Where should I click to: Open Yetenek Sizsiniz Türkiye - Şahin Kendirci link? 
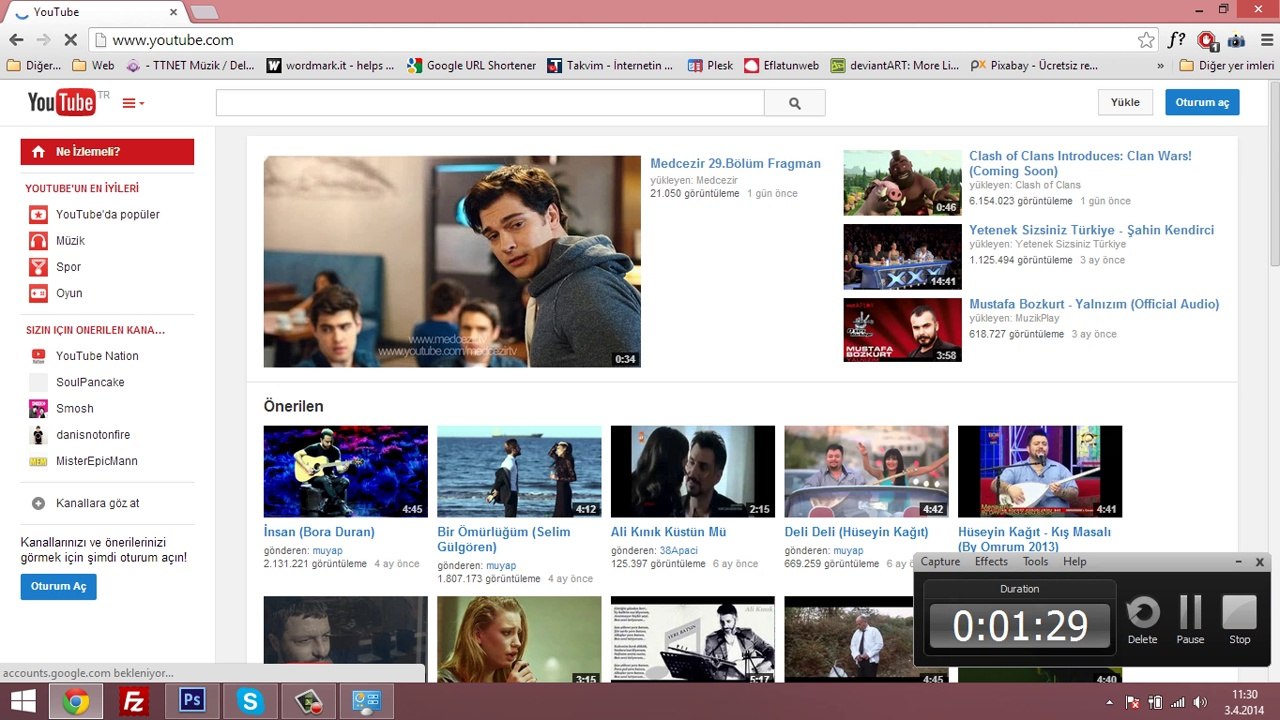1091,230
